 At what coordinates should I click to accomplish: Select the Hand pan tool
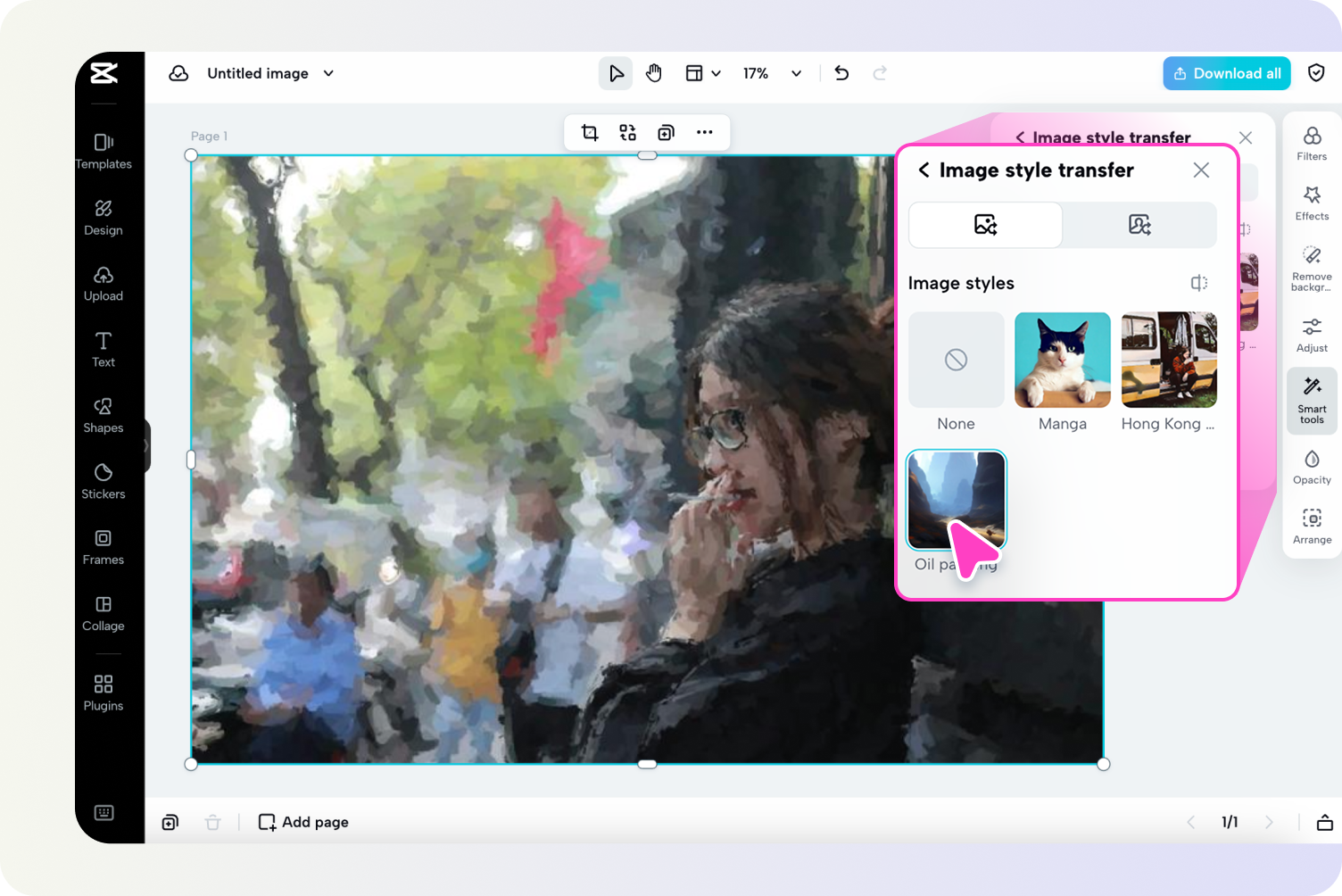[654, 73]
